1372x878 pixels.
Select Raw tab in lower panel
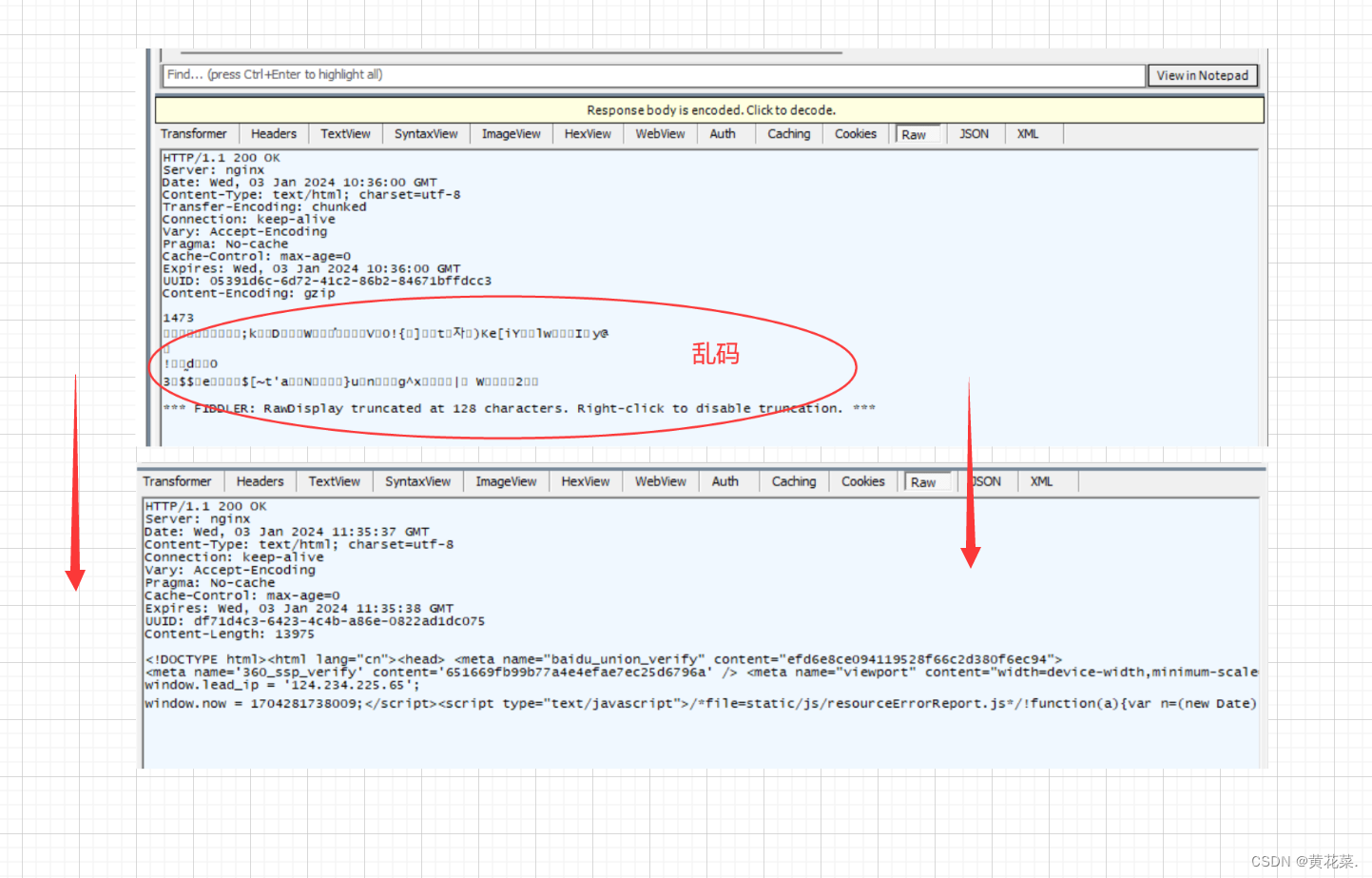927,482
